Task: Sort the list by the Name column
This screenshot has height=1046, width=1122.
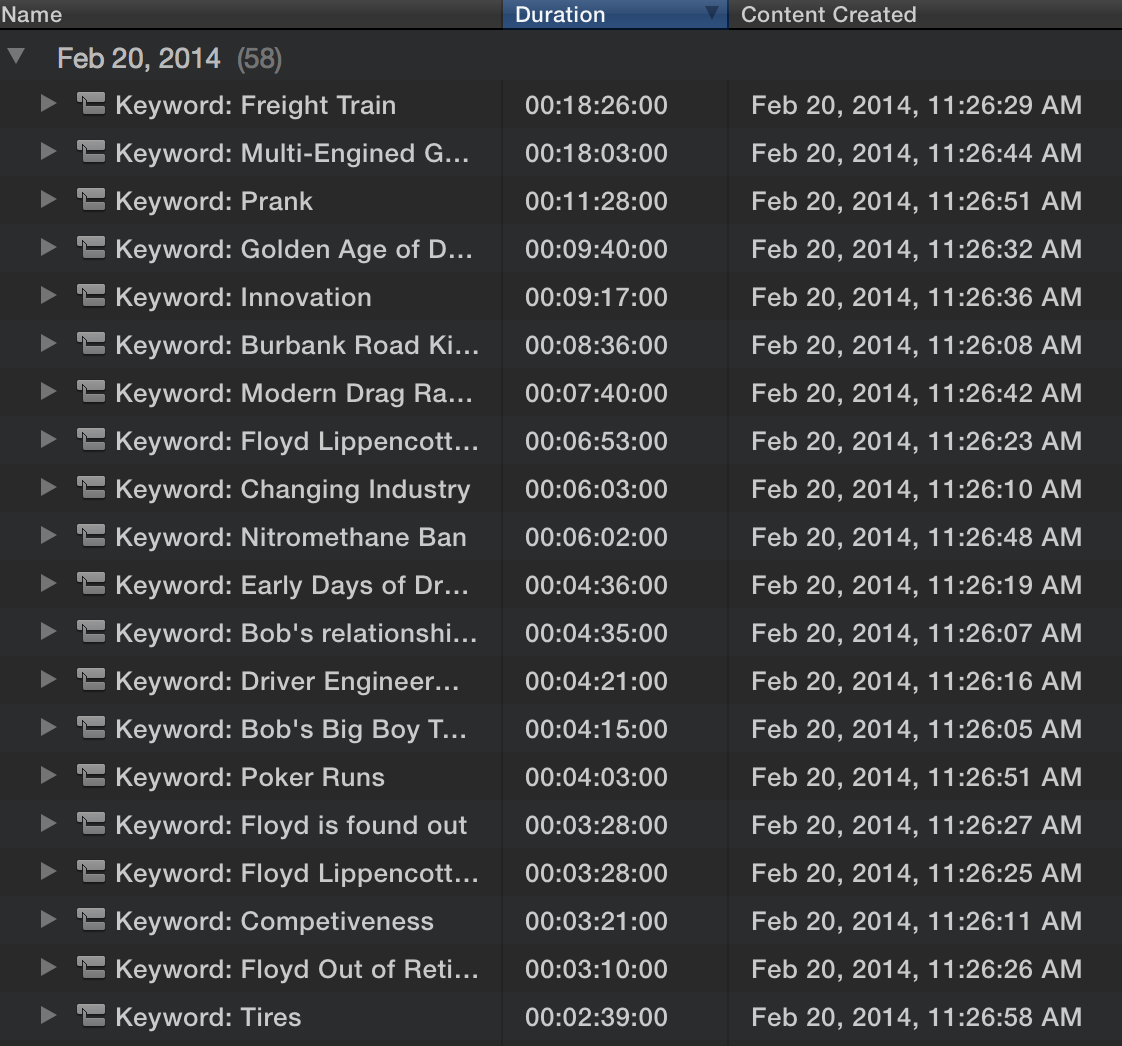Action: pyautogui.click(x=251, y=14)
